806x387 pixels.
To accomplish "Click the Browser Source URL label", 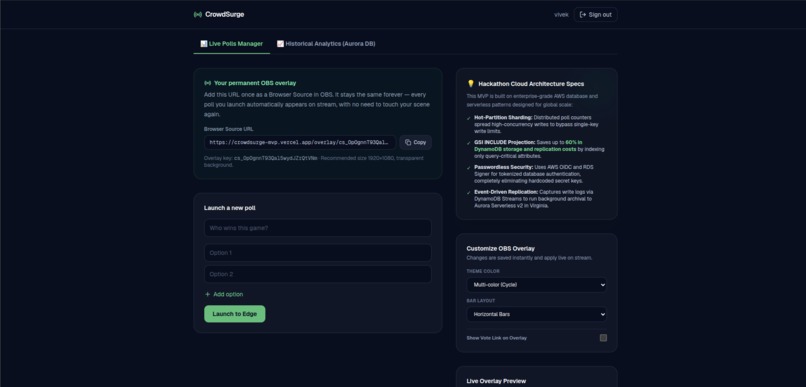I will pos(228,129).
